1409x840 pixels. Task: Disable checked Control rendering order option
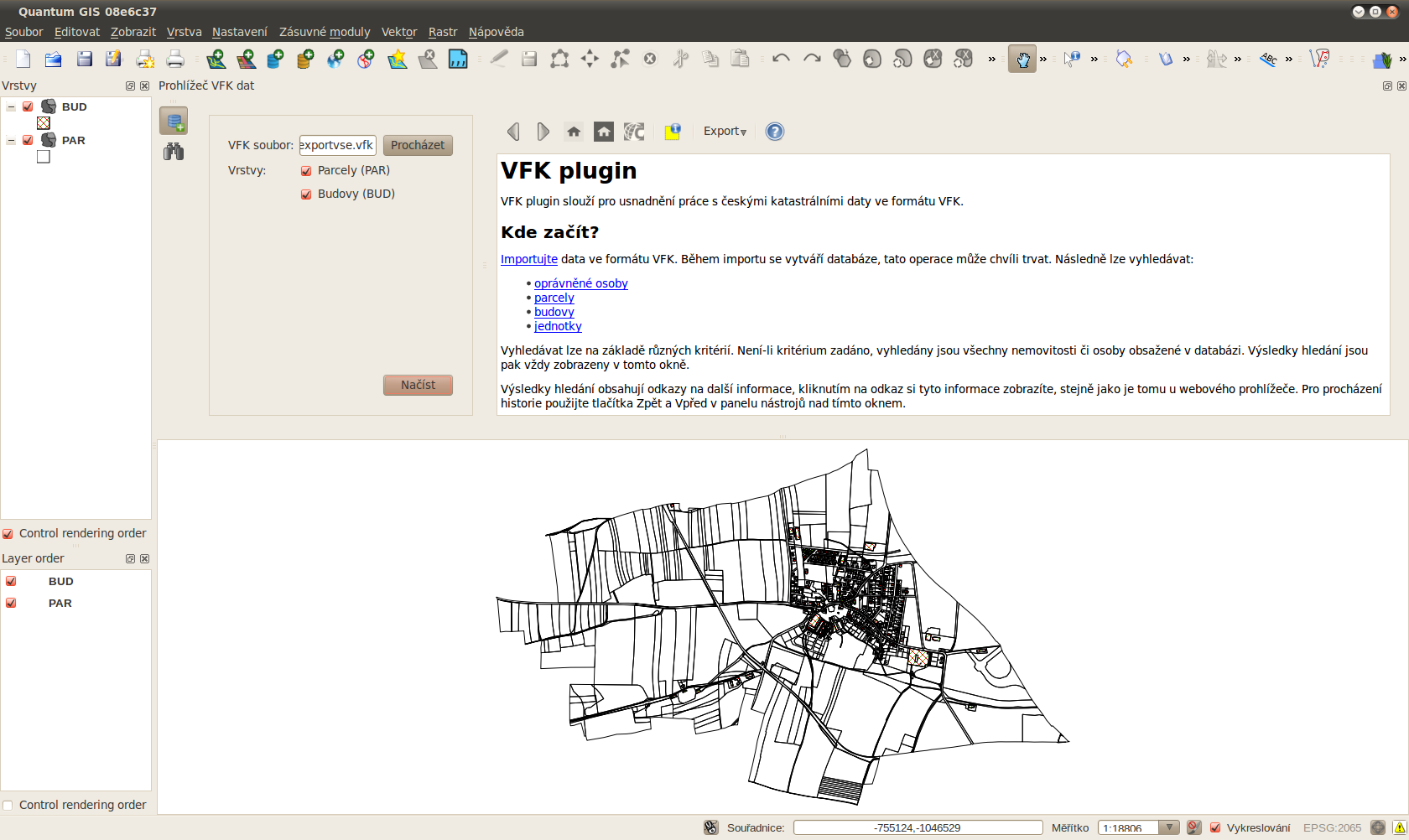click(x=8, y=534)
